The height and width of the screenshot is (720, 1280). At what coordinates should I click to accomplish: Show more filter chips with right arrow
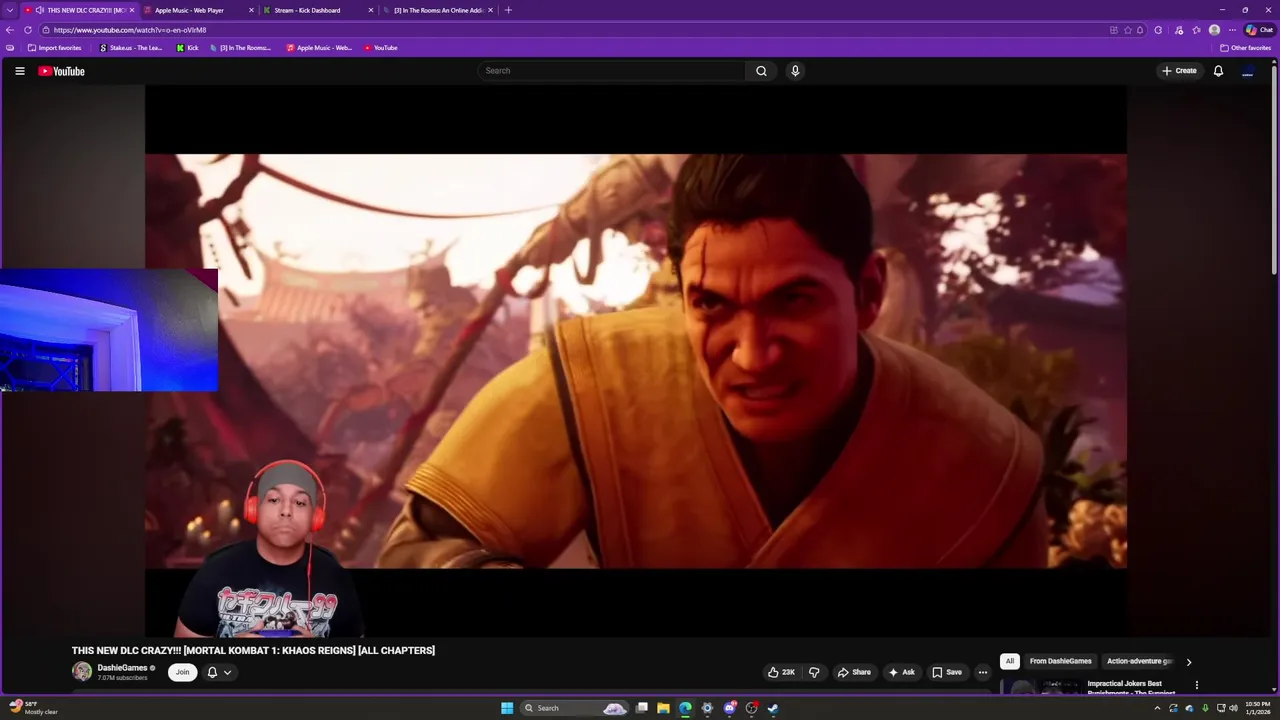point(1188,661)
